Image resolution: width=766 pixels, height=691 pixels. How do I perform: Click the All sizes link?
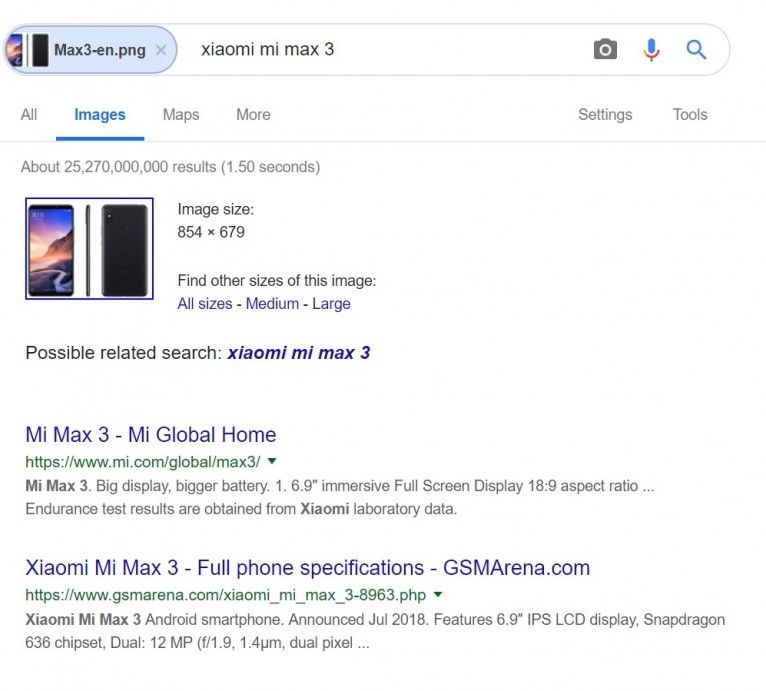click(x=204, y=303)
